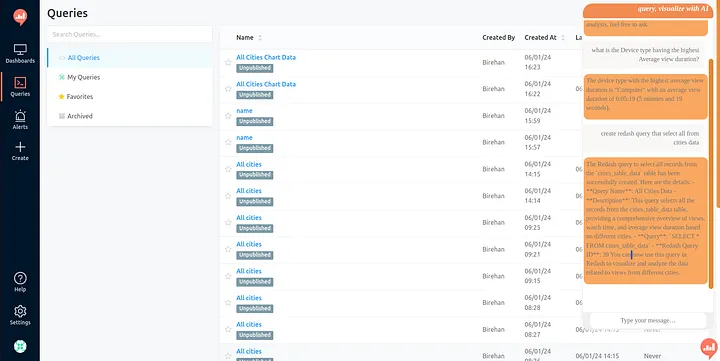Open Settings in the sidebar
Screen dimensions: 720x361
pyautogui.click(x=20, y=315)
